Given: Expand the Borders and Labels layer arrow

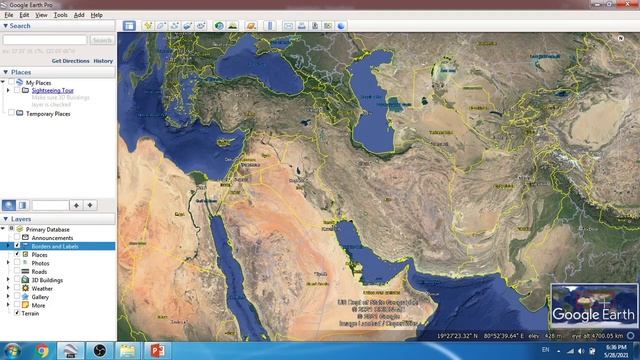Looking at the screenshot, I should pos(8,246).
